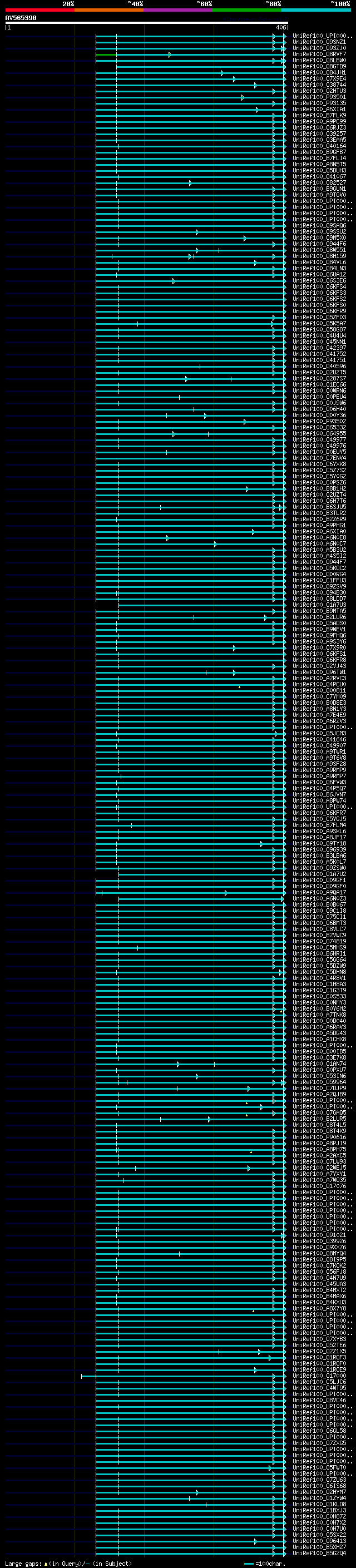Click UniRef100_Q38744 hit name
The width and height of the screenshot is (356, 1568).
pos(319,85)
